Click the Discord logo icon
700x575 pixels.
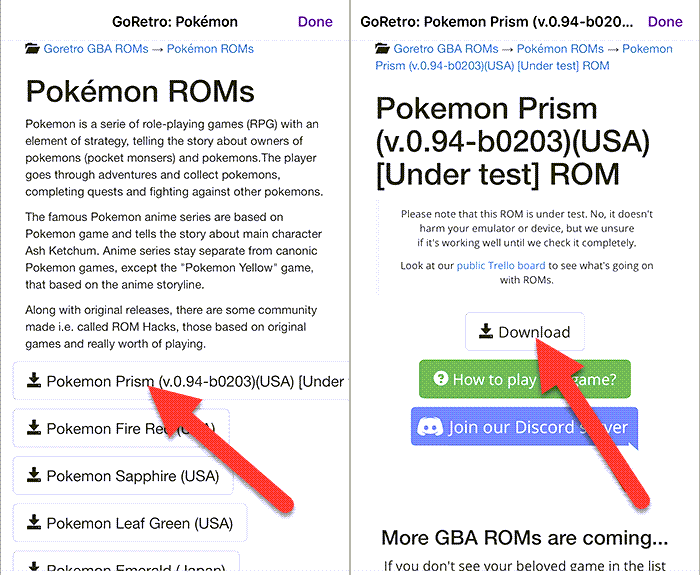[430, 427]
